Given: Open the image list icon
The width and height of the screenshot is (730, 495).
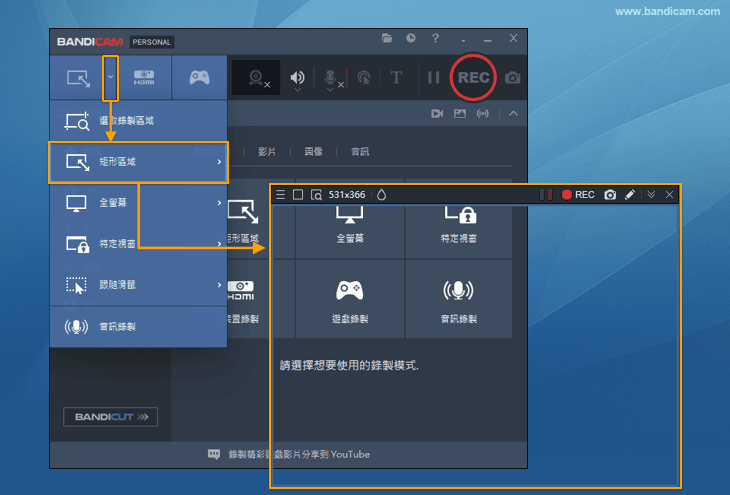Looking at the screenshot, I should click(460, 114).
